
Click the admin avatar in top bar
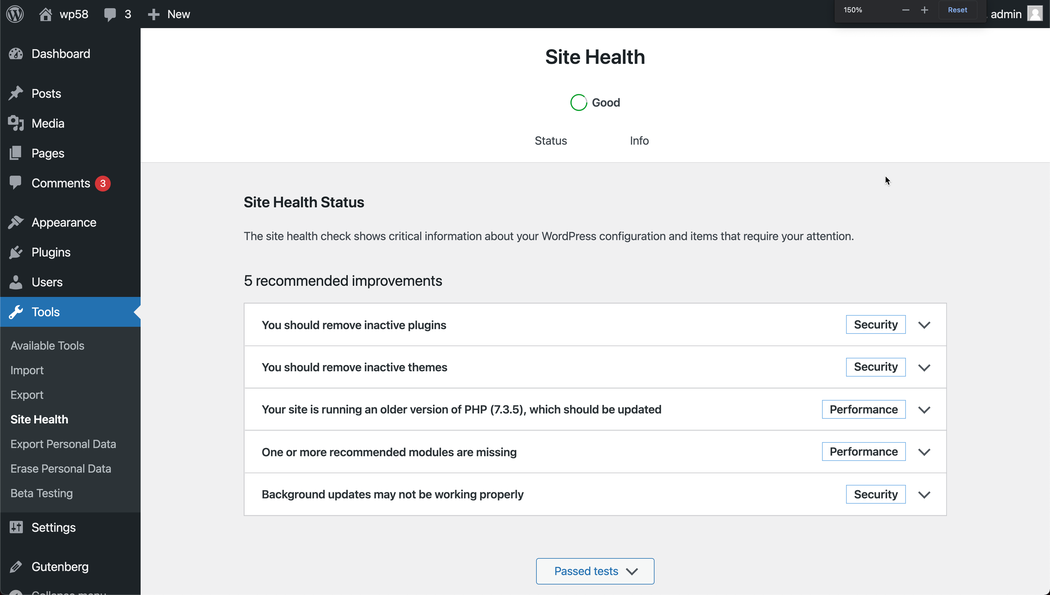(1035, 14)
